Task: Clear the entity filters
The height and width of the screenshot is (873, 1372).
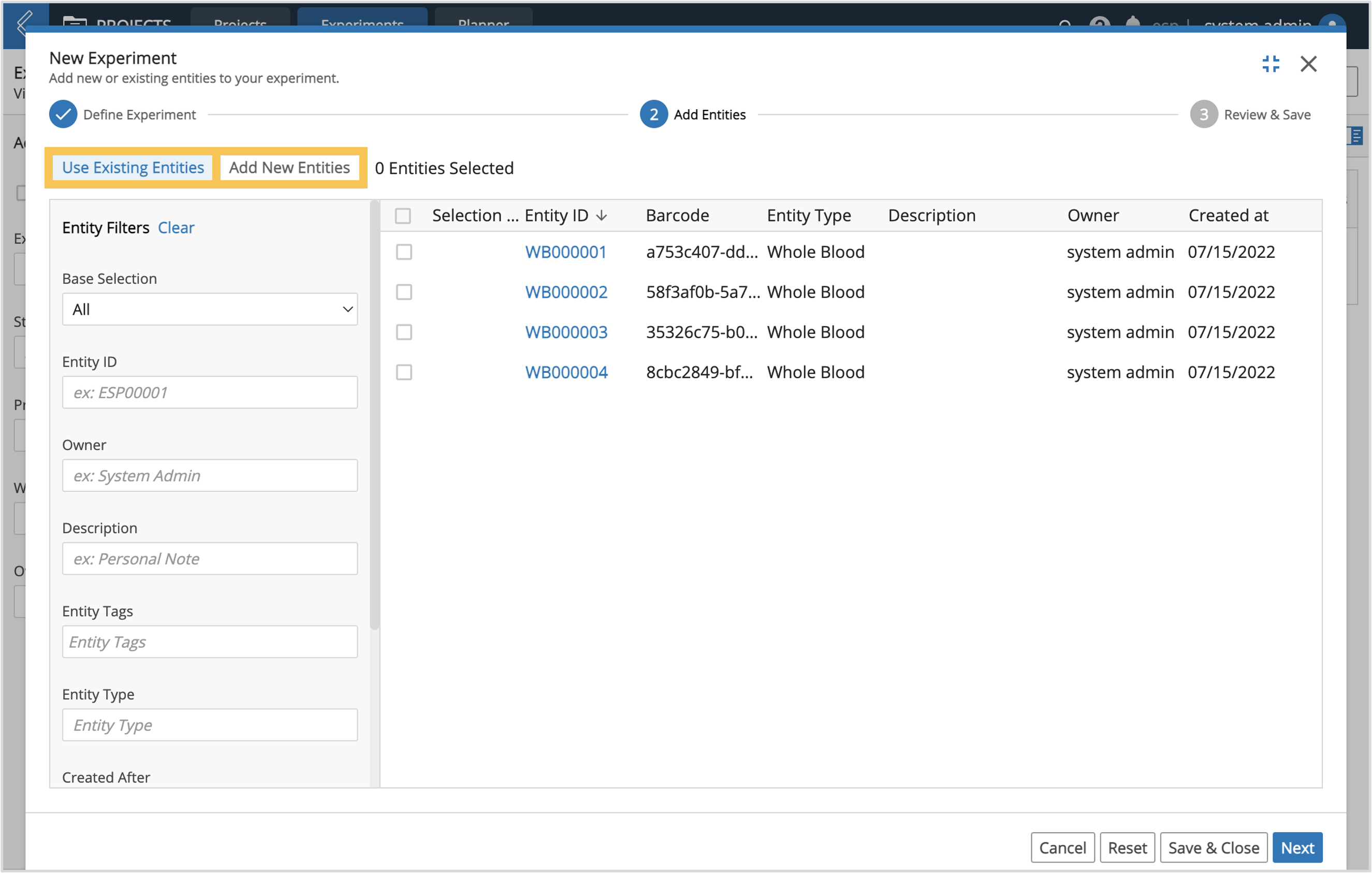Action: 176,228
